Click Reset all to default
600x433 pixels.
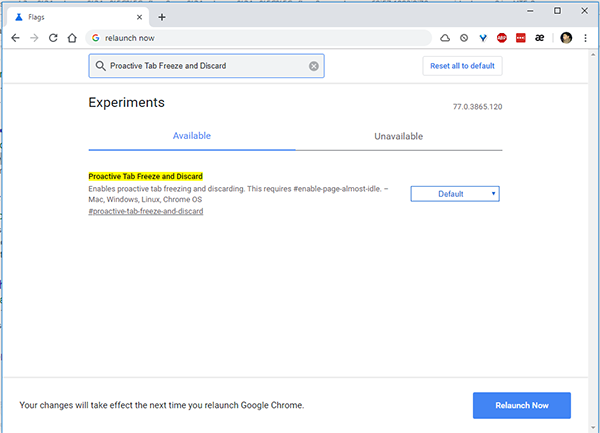click(462, 66)
